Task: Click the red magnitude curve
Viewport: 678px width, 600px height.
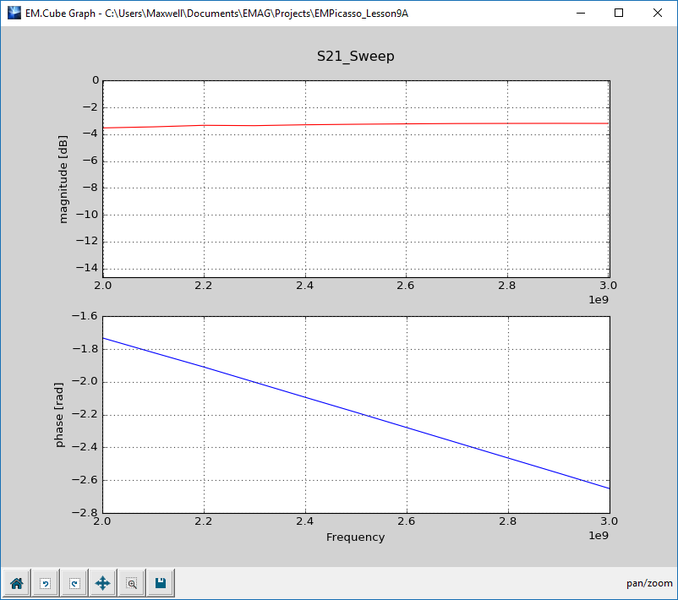Action: coord(355,124)
